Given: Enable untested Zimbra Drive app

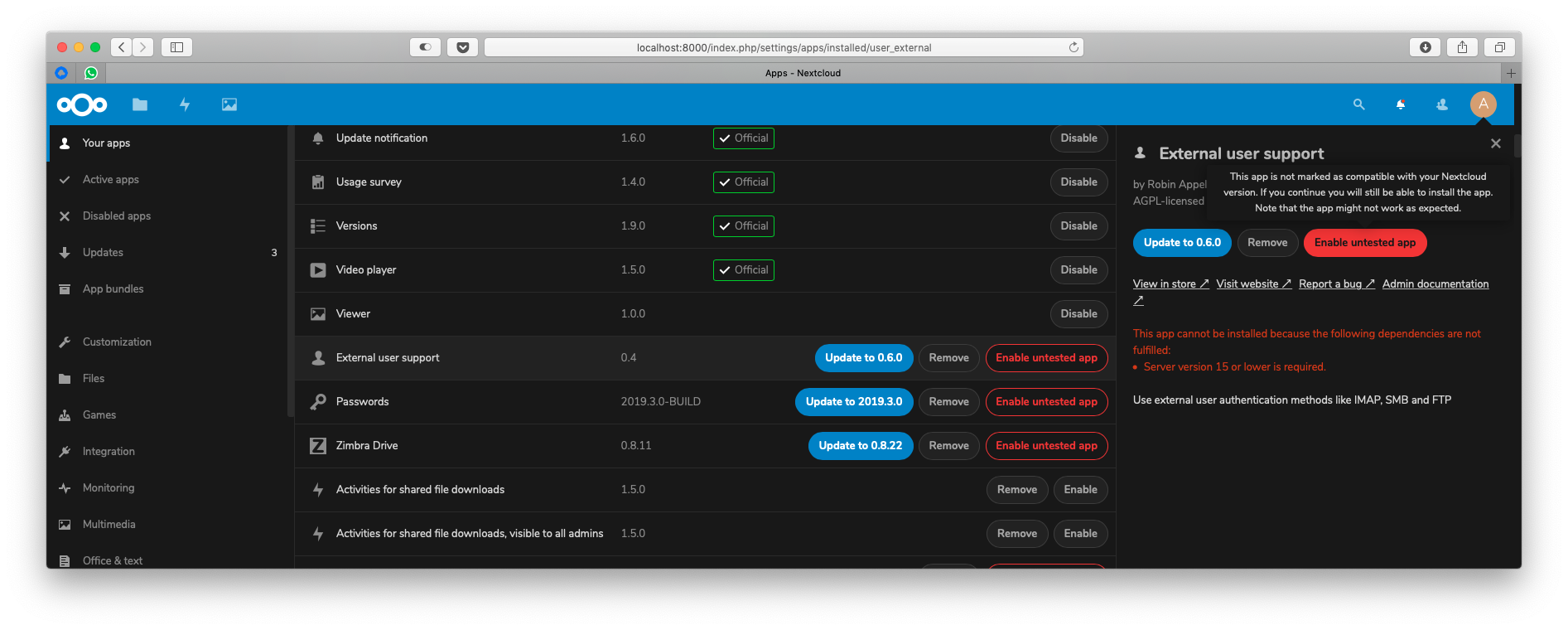Looking at the screenshot, I should (1046, 446).
